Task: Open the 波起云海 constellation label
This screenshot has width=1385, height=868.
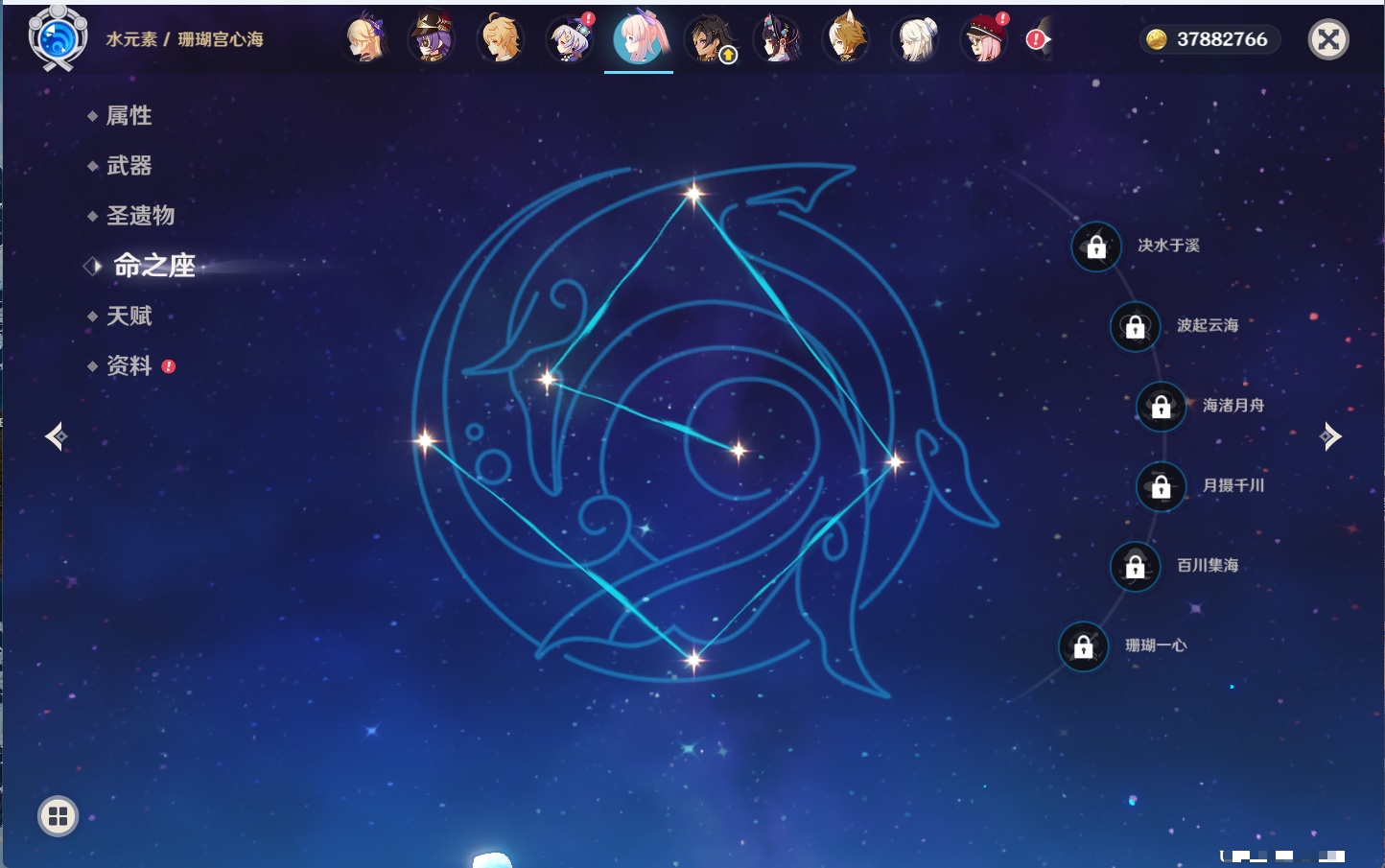Action: (1208, 325)
